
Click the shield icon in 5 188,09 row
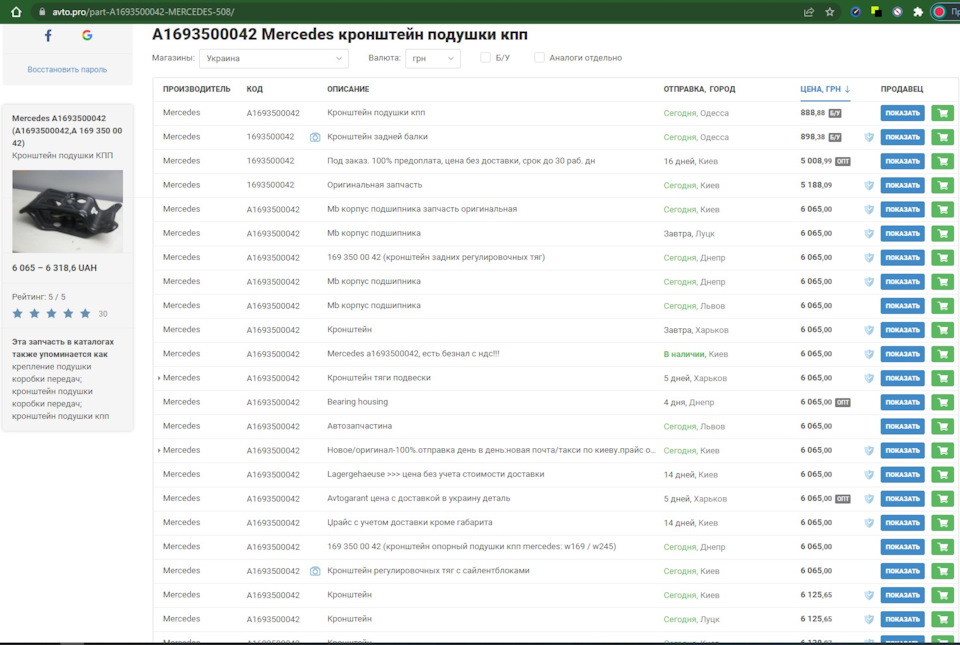click(x=869, y=185)
